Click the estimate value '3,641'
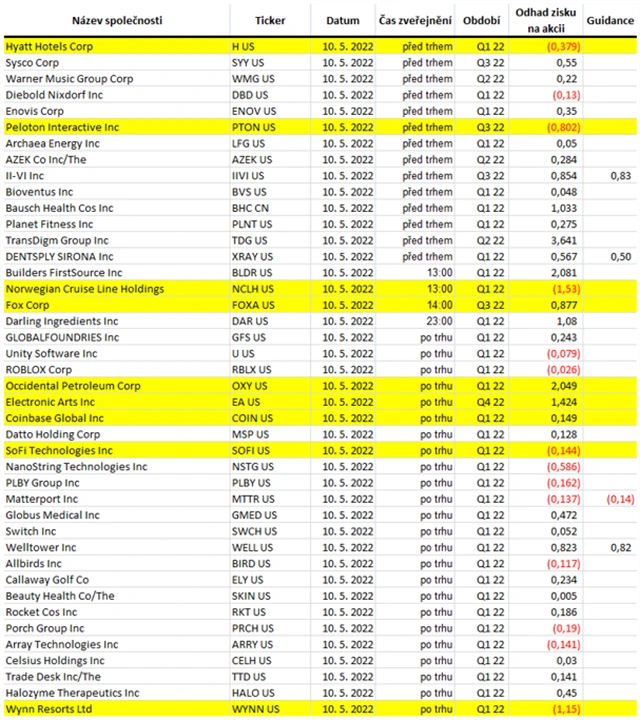Viewport: 640px width, 720px height. (x=564, y=241)
